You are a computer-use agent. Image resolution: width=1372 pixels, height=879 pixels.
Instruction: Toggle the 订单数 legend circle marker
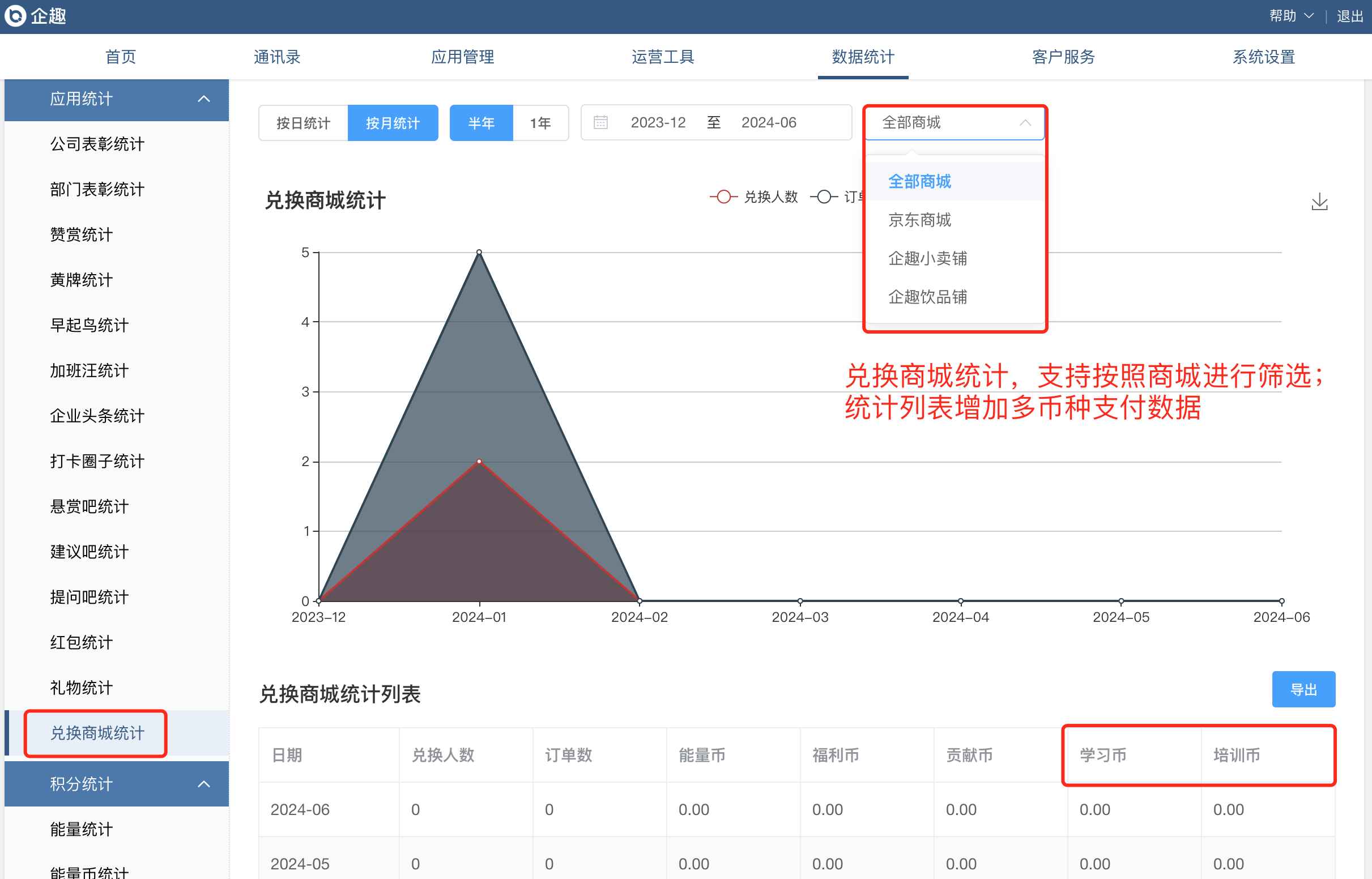click(x=824, y=197)
